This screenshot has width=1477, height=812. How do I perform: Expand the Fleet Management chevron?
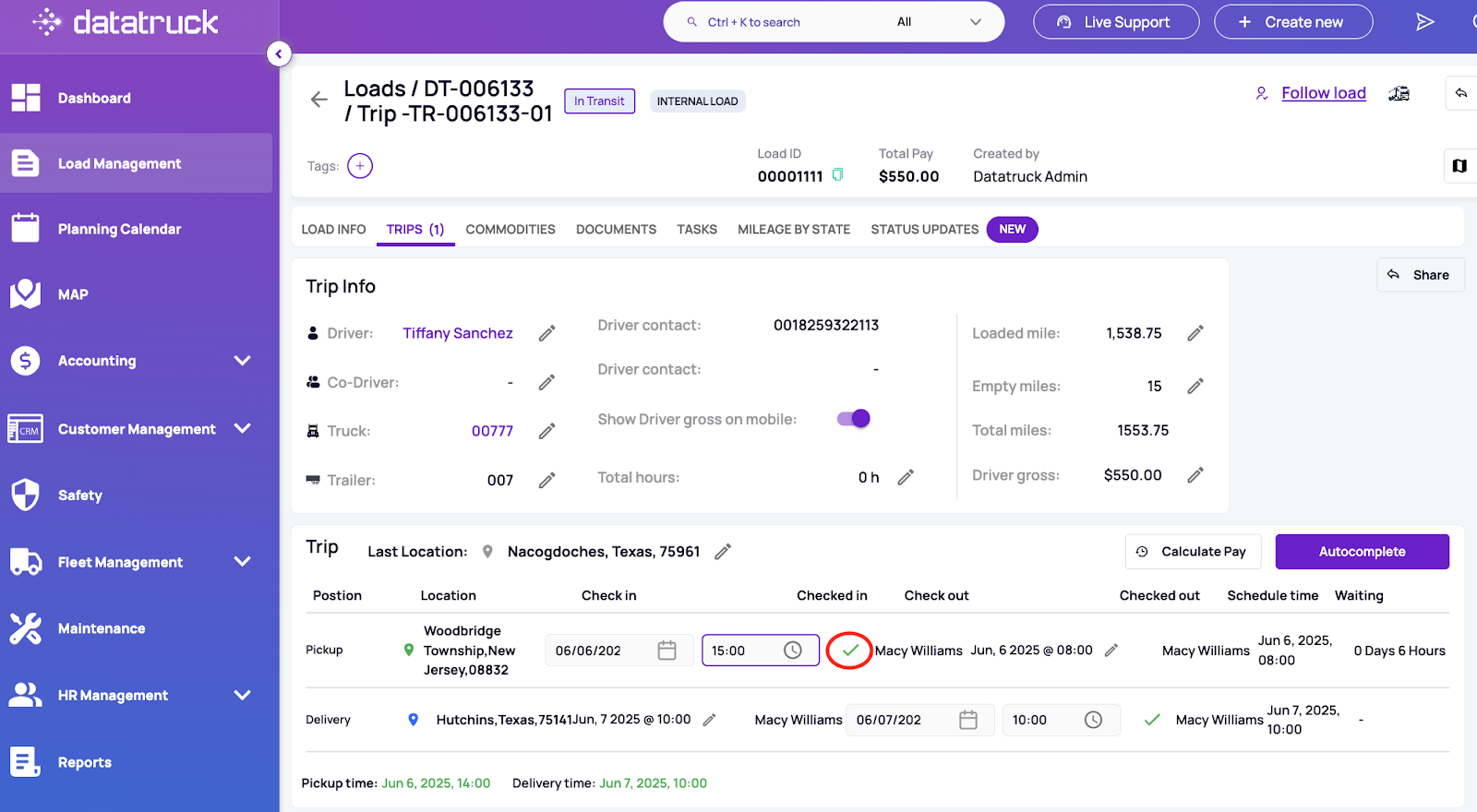pyautogui.click(x=243, y=561)
